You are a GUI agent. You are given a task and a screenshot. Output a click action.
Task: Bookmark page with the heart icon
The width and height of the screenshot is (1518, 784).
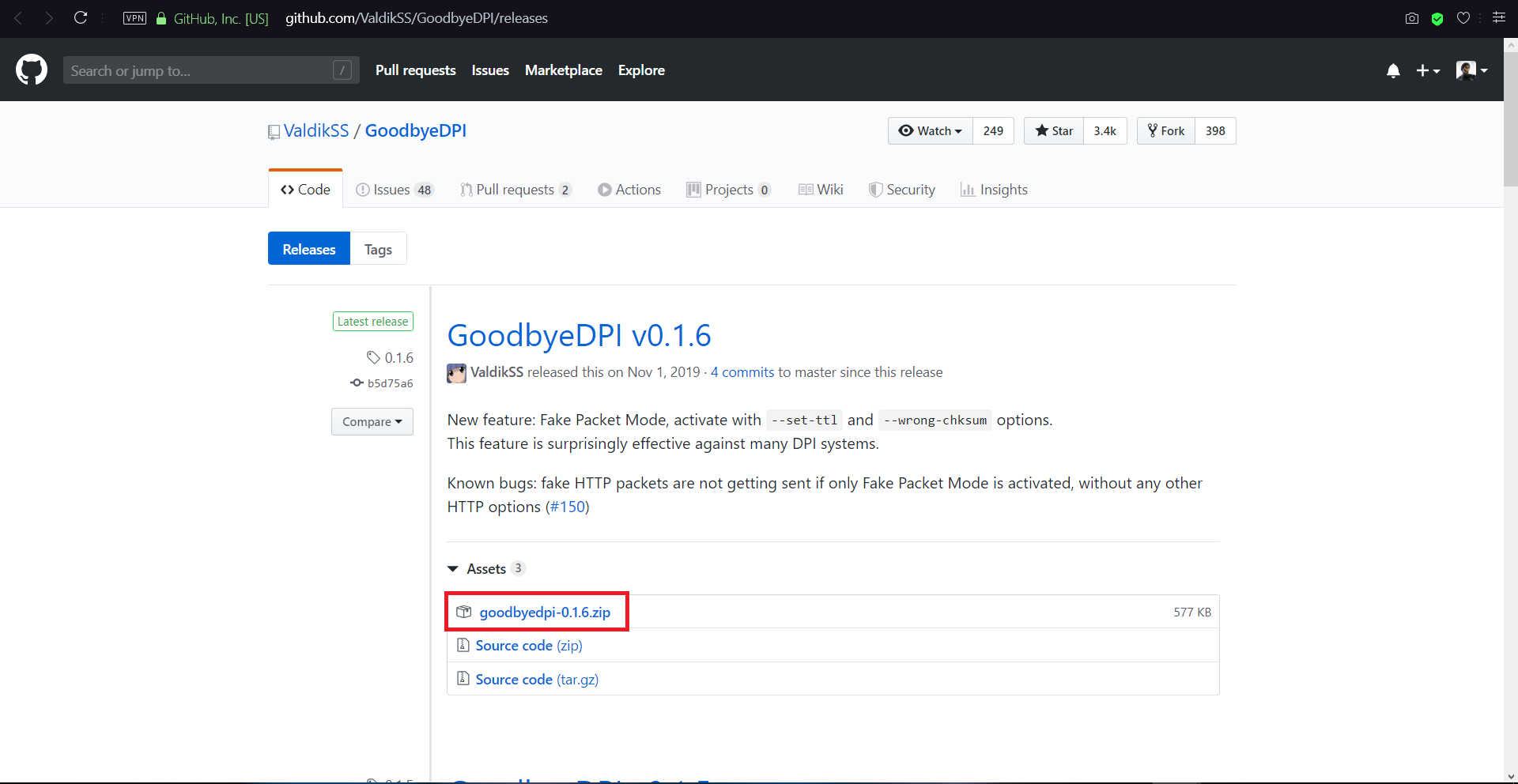click(x=1463, y=18)
